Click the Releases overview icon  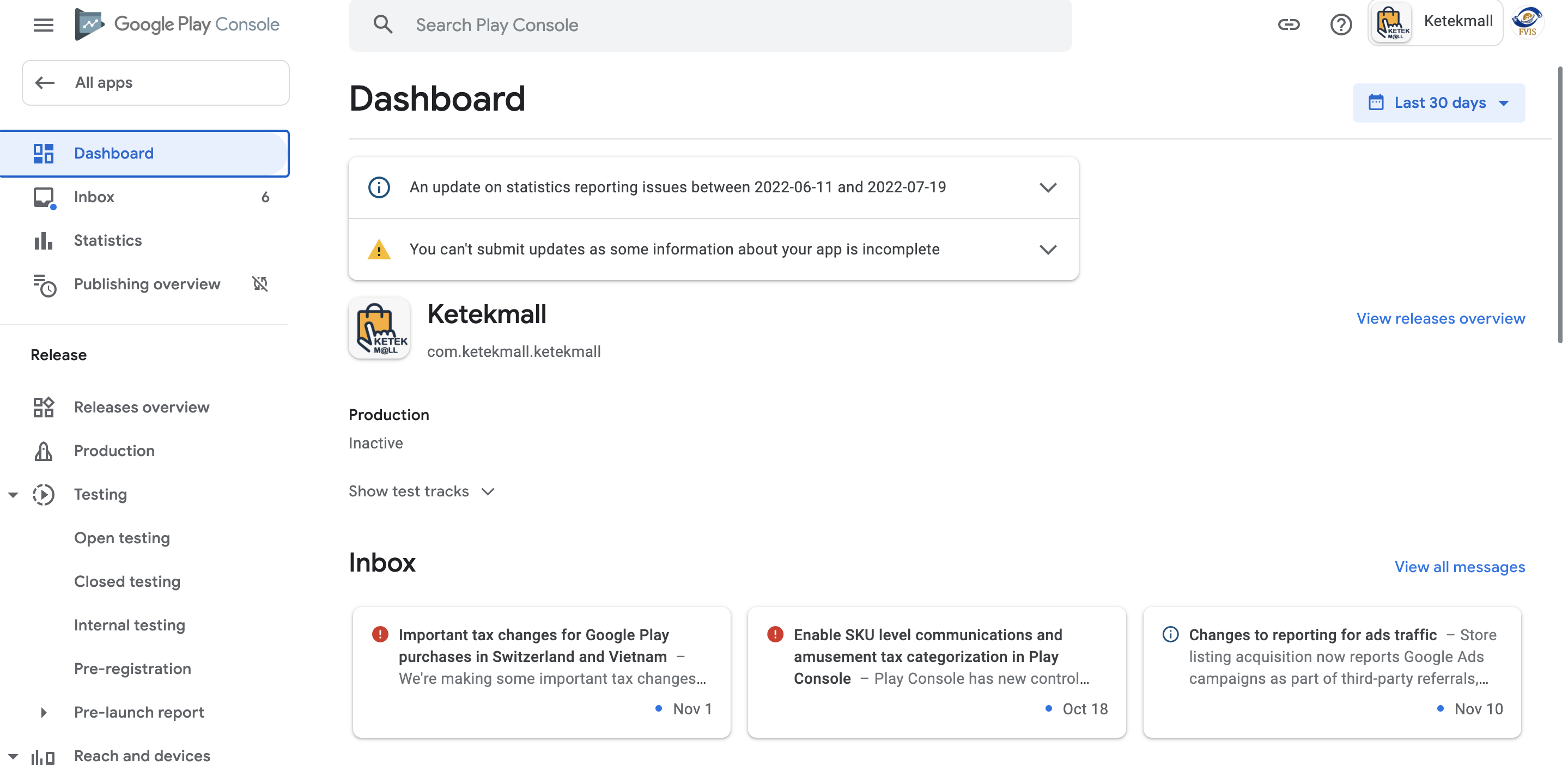[x=43, y=407]
